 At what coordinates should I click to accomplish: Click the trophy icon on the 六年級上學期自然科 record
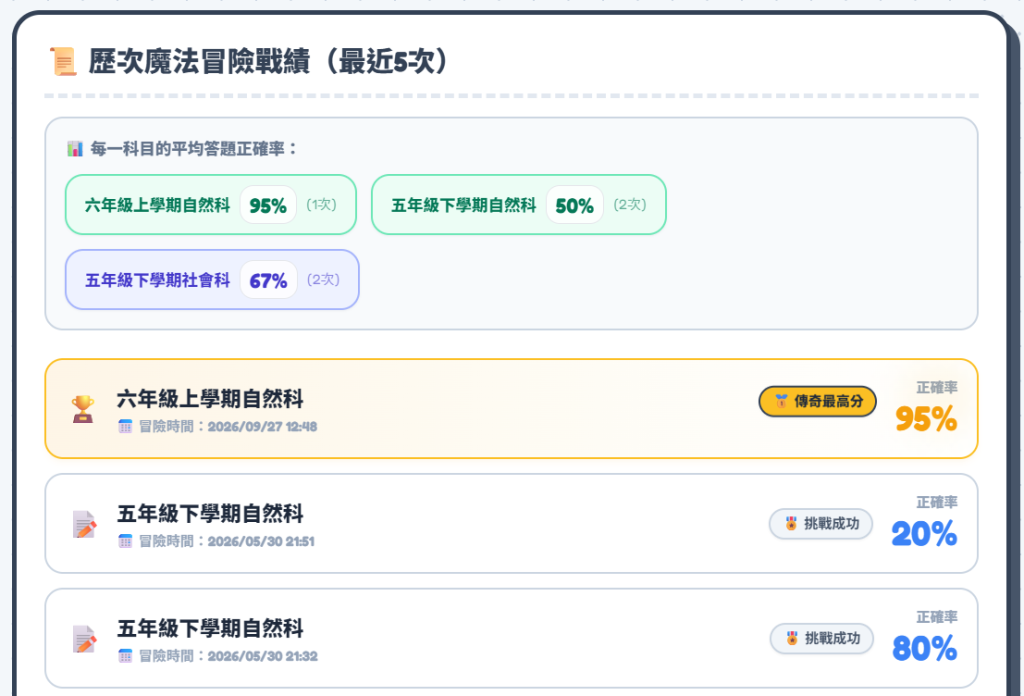83,409
